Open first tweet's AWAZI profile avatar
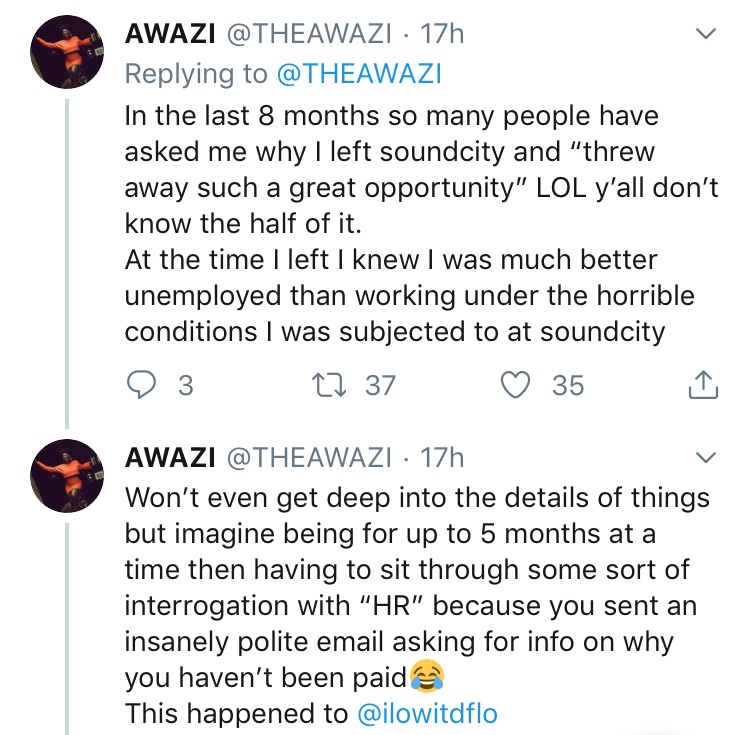This screenshot has width=747, height=735. [67, 52]
